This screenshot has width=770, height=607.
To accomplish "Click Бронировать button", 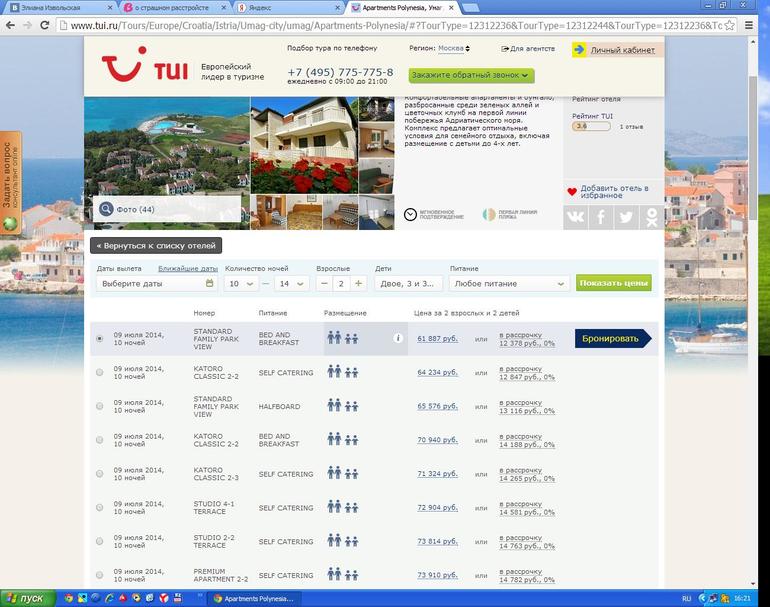I will point(612,338).
